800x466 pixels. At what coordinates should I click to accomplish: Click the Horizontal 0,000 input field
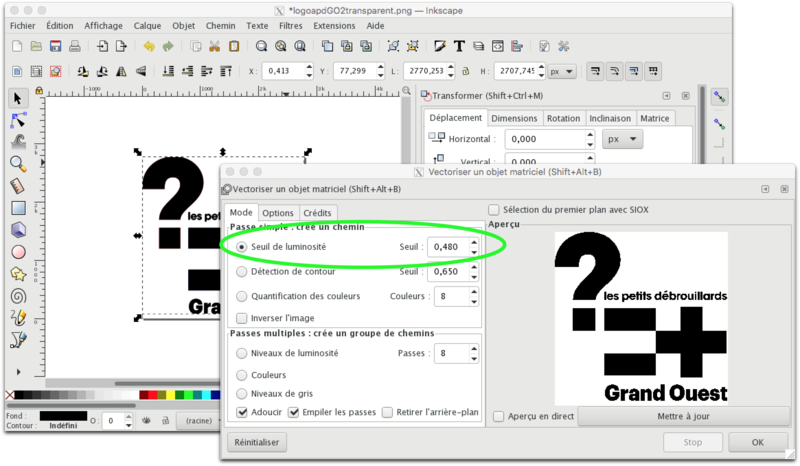545,139
